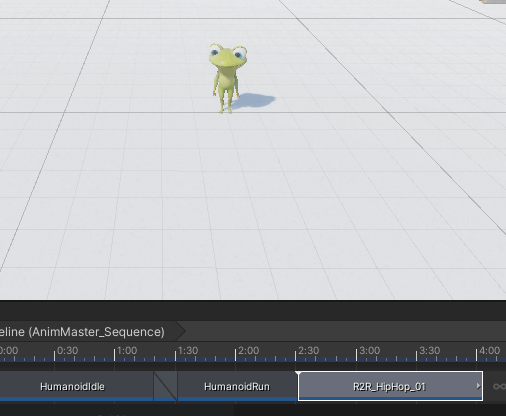Select the R2R_HipHop_01 clip
Screen dimensions: 506x416
point(390,386)
